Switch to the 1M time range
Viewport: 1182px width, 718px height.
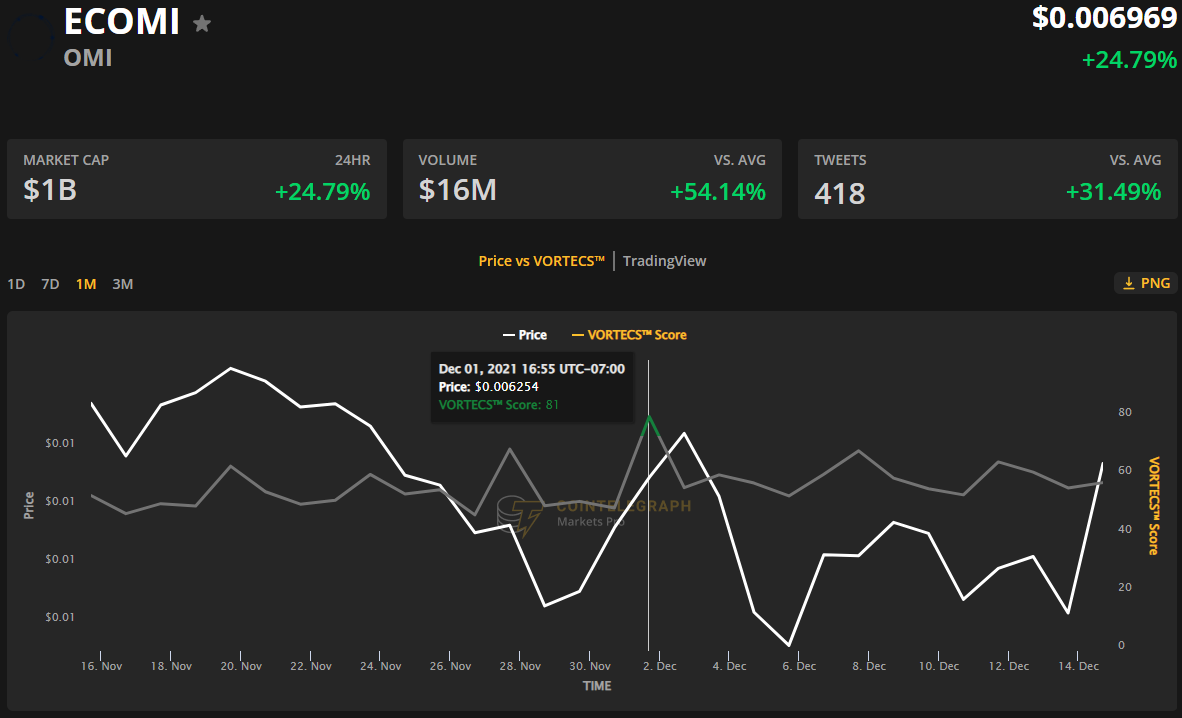(86, 284)
